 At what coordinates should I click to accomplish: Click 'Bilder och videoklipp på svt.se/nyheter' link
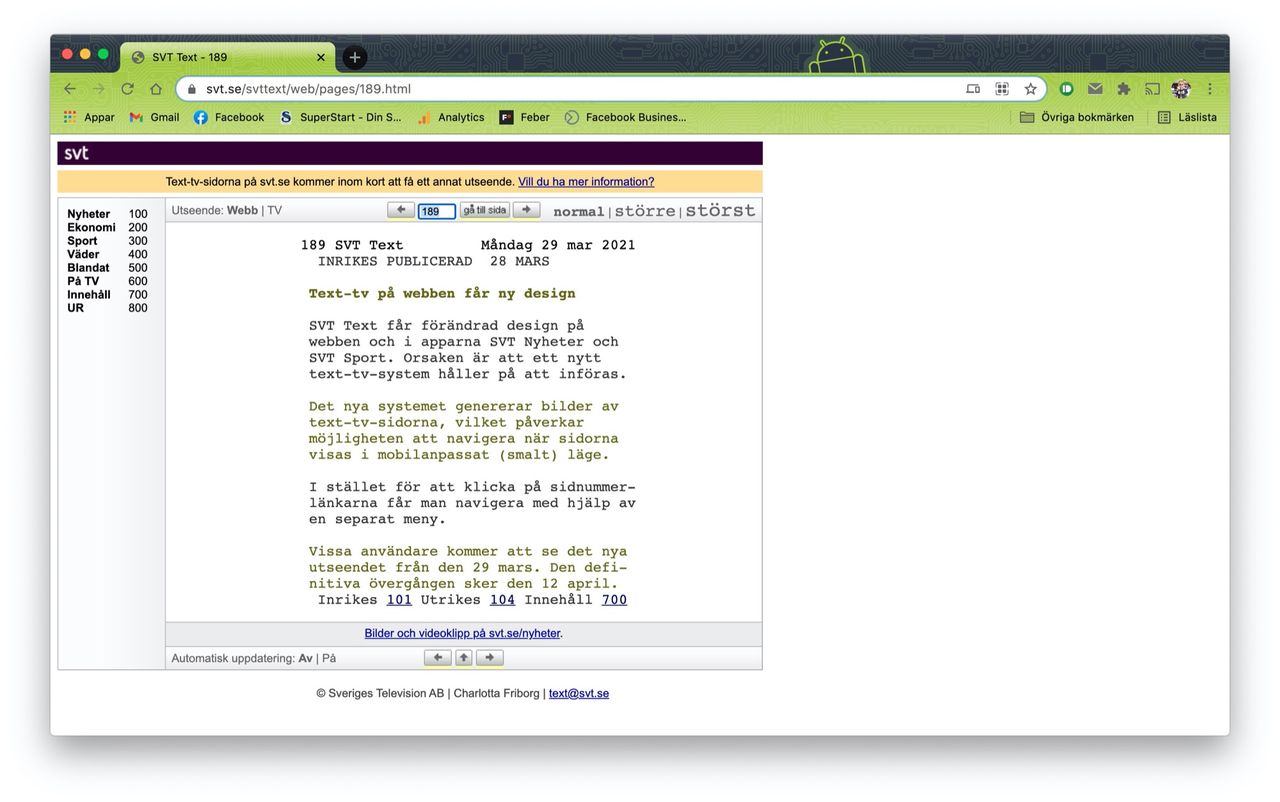[x=462, y=633]
